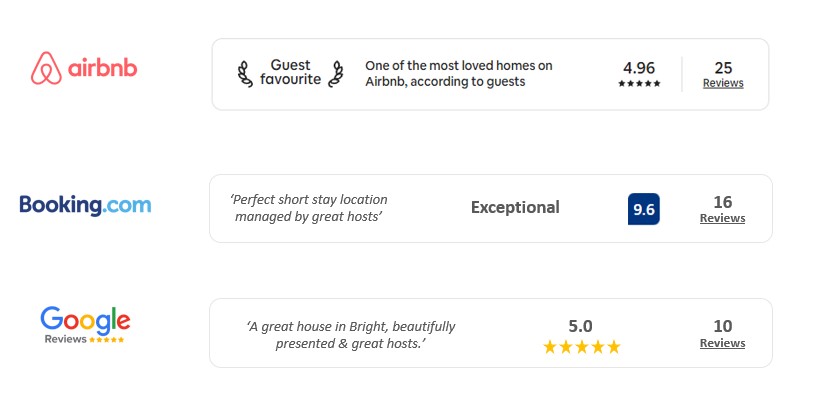Click the small black stars under 4.96

click(639, 83)
